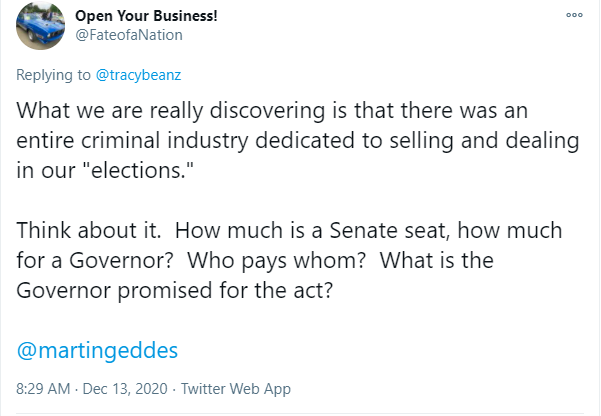Click the 'Replying to' label text
This screenshot has height=416, width=601.
pyautogui.click(x=53, y=75)
